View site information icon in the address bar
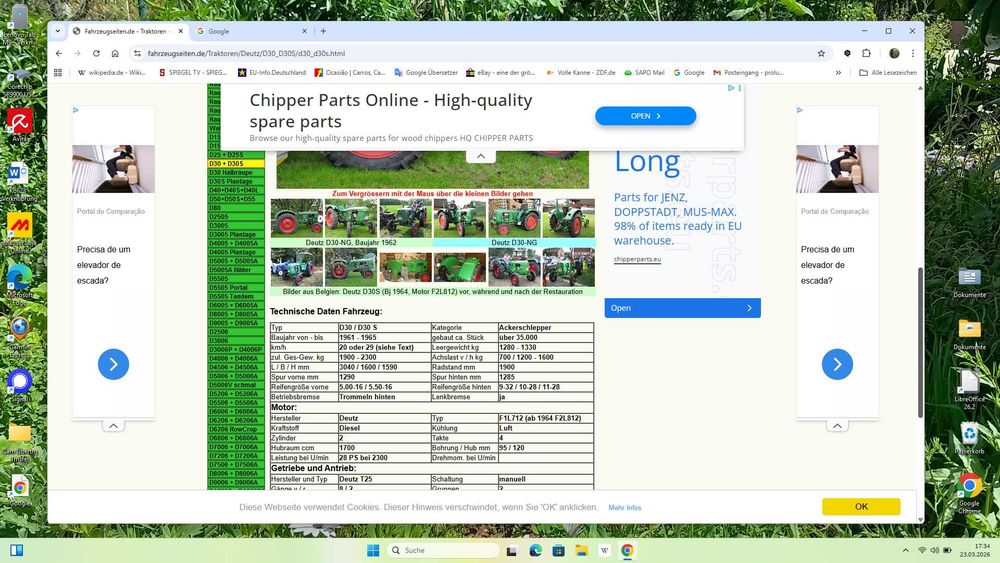1000x563 pixels. pos(137,54)
